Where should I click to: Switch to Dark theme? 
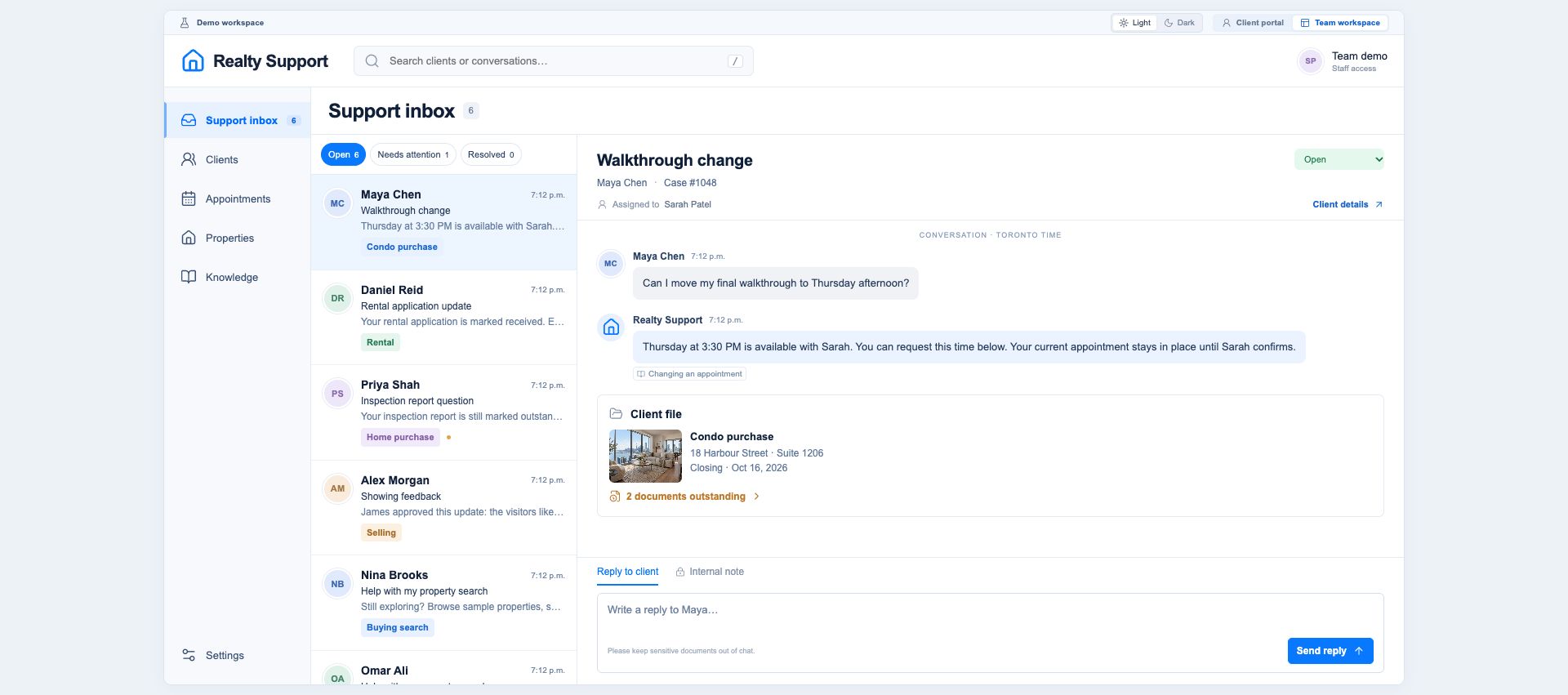[x=1179, y=23]
